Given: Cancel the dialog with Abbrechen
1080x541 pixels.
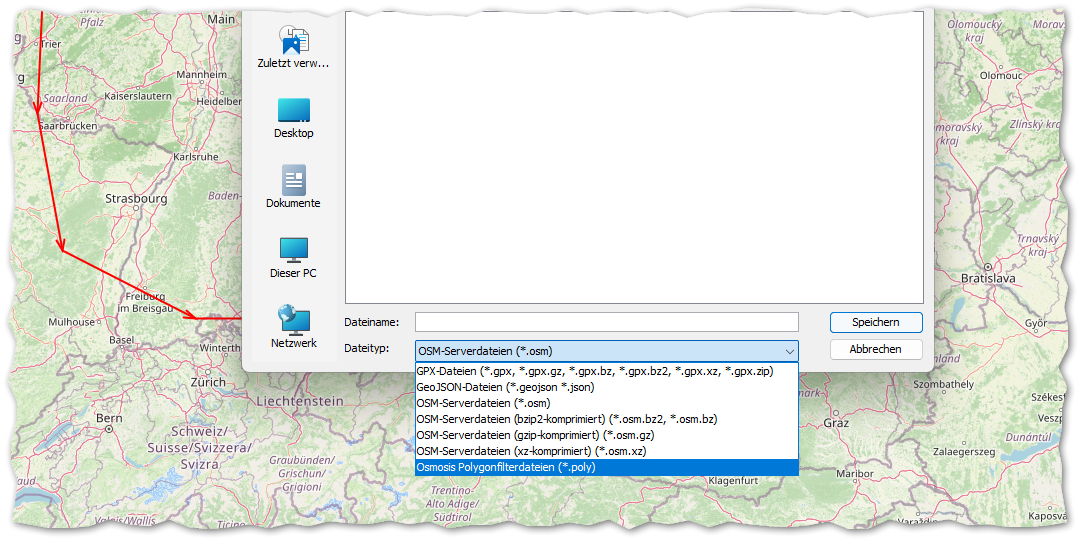Looking at the screenshot, I should pyautogui.click(x=875, y=350).
